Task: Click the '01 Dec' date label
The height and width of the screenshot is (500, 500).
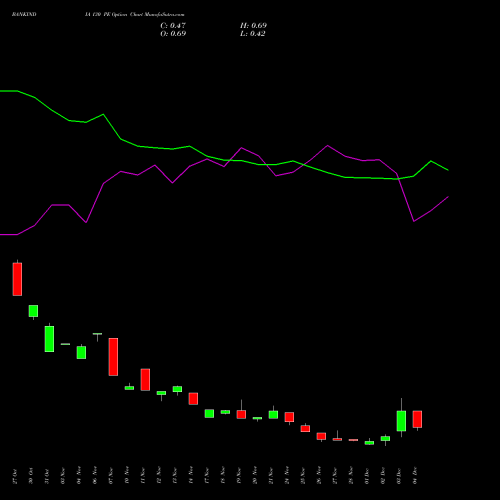Action: tap(367, 476)
